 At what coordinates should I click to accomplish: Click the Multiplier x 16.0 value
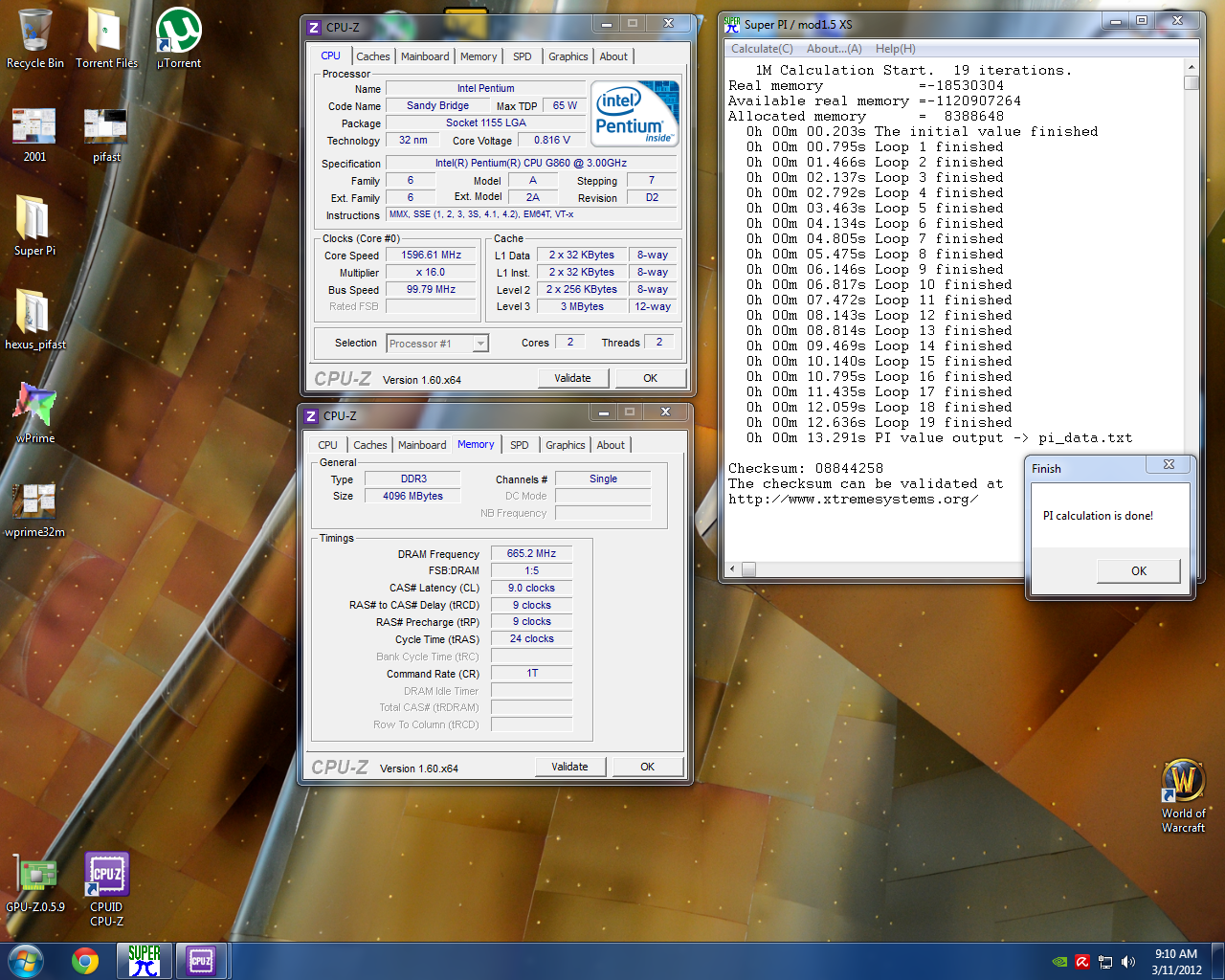[x=431, y=272]
